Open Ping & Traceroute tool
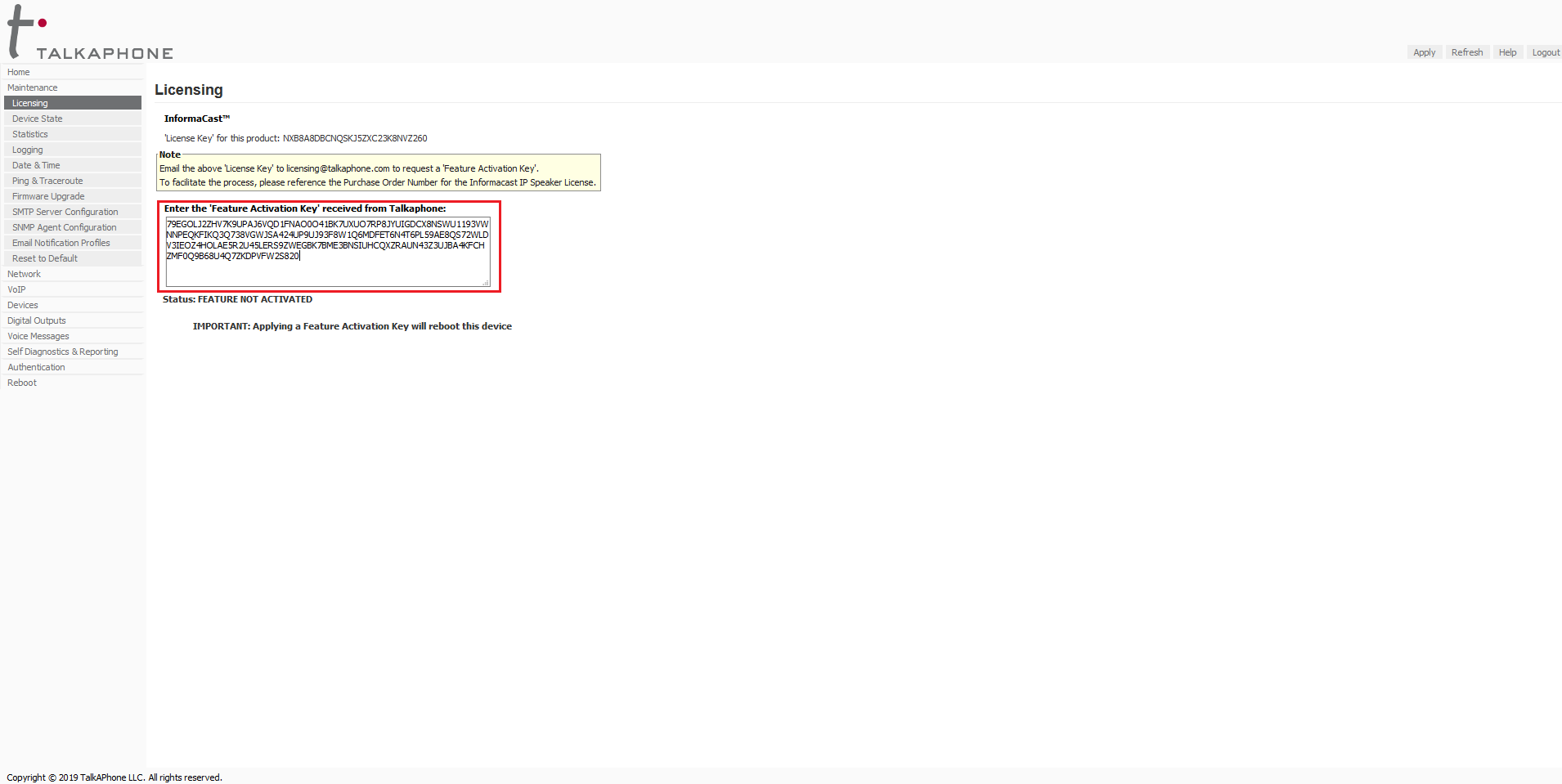 73,181
